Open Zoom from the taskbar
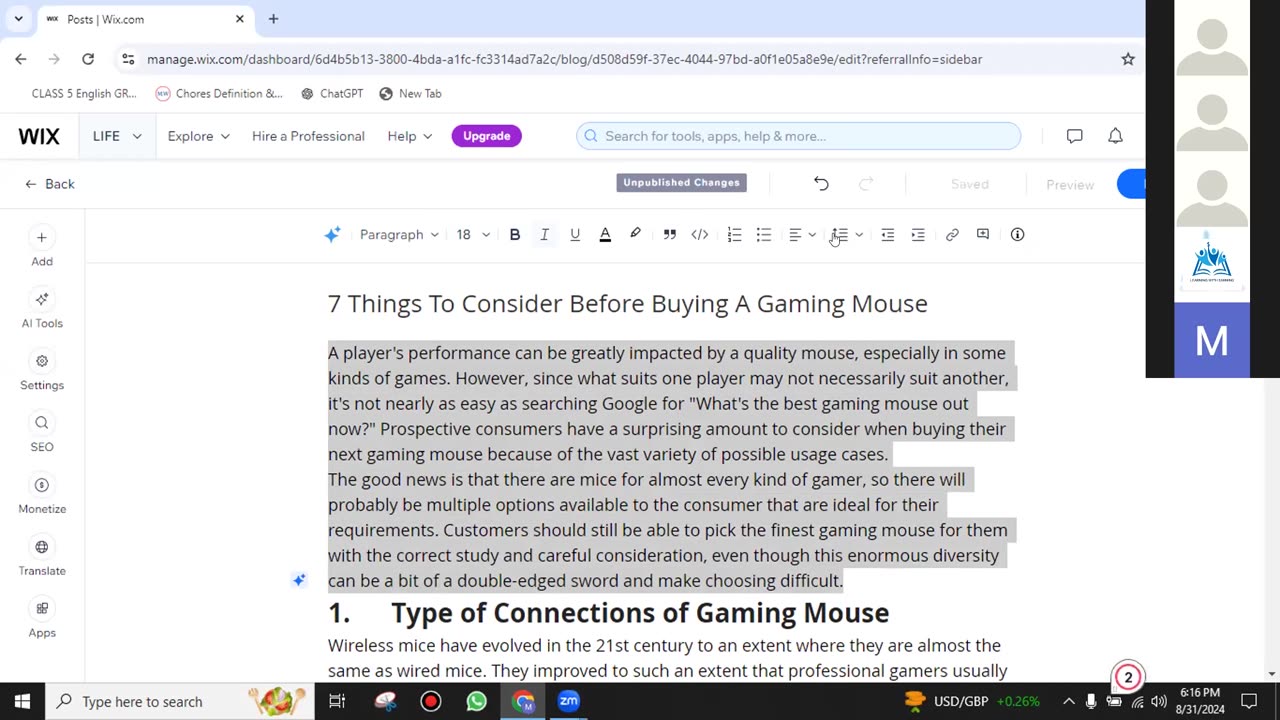The image size is (1280, 720). pos(568,702)
